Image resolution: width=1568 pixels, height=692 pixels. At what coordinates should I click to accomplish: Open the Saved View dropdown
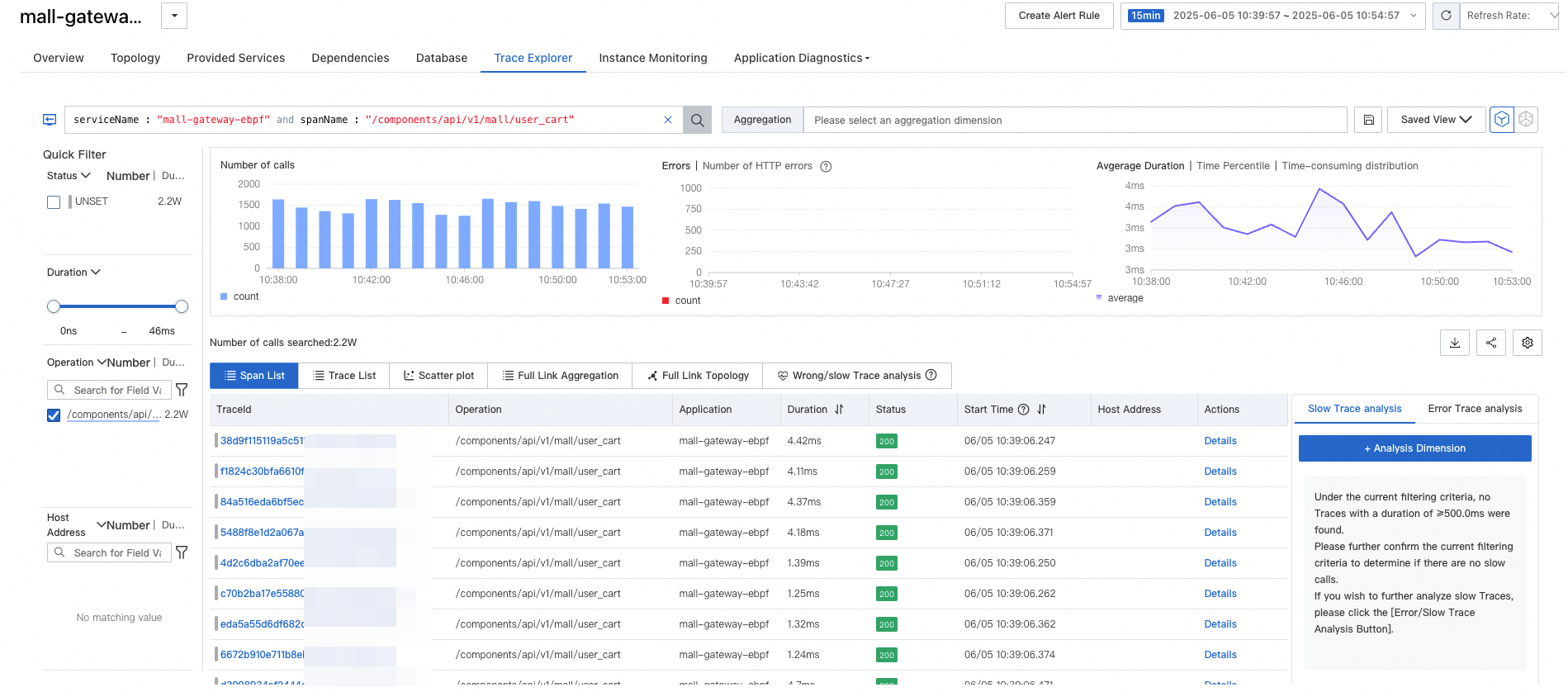pyautogui.click(x=1436, y=121)
